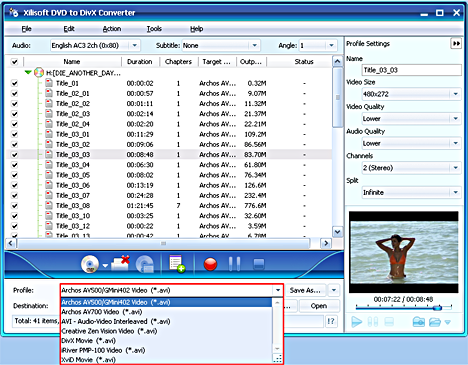468x365 pixels.
Task: Open the Audio track dropdown
Action: point(135,45)
